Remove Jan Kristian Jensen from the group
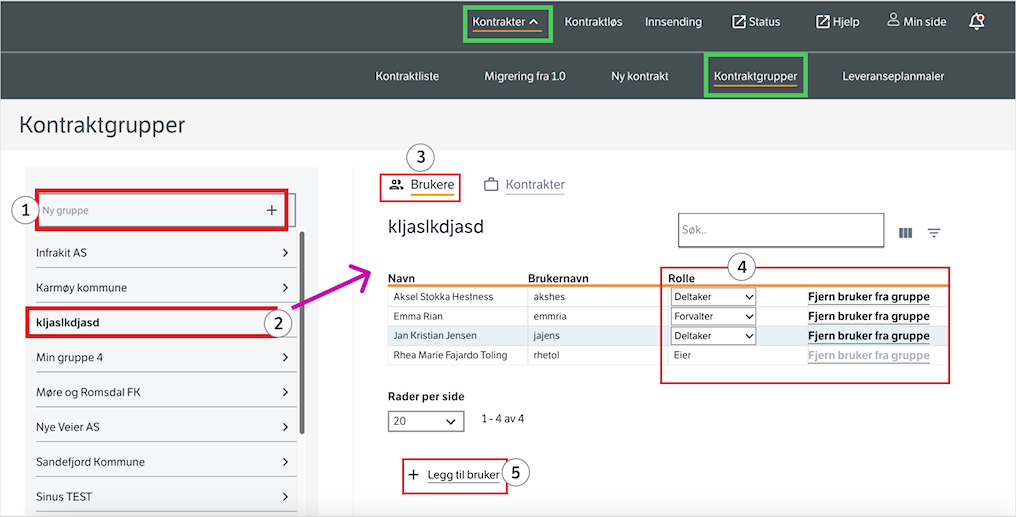Screen dimensions: 1016x517 (x=868, y=336)
